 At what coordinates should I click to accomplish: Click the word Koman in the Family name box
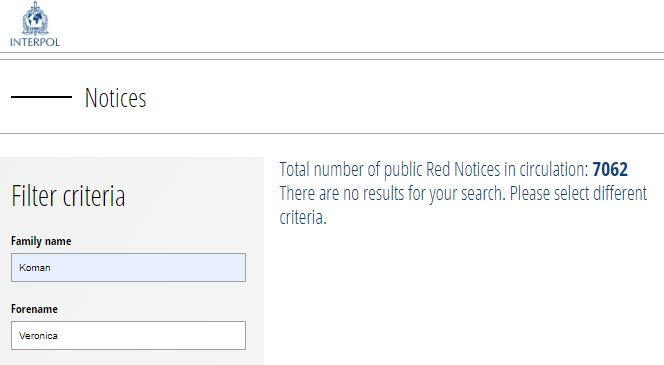coord(35,268)
